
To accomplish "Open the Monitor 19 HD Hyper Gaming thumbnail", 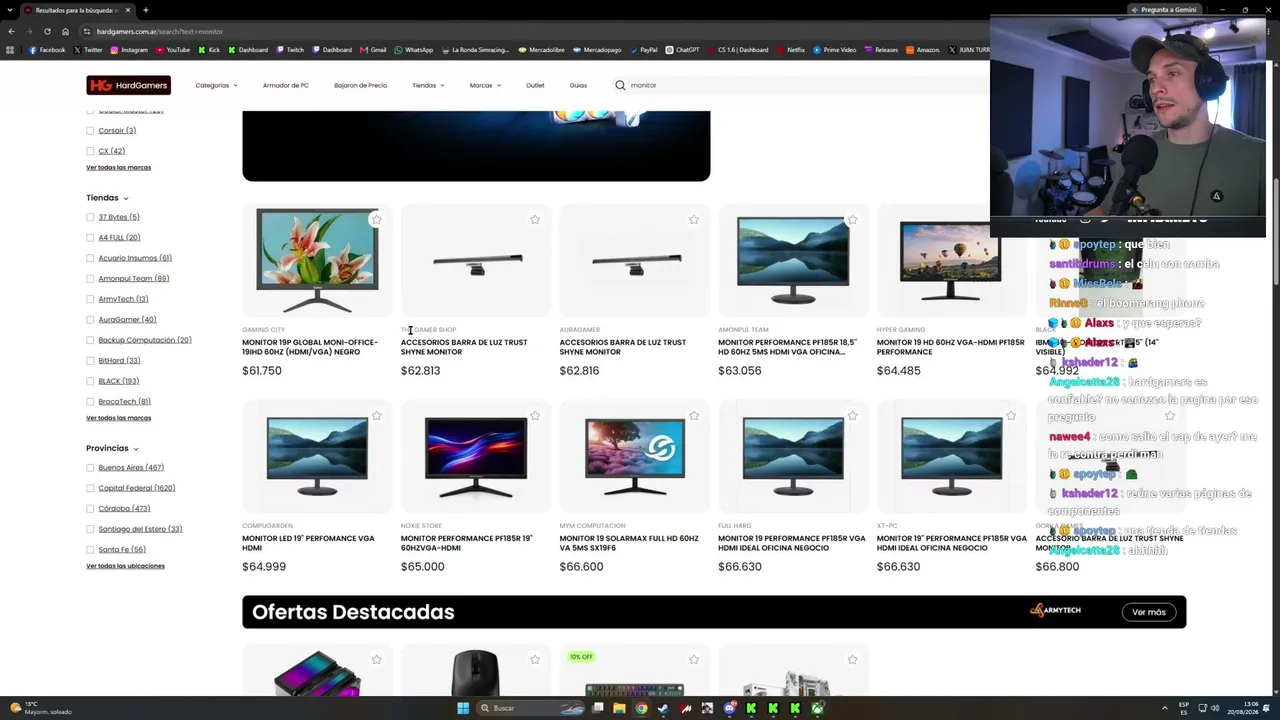I will pyautogui.click(x=950, y=260).
